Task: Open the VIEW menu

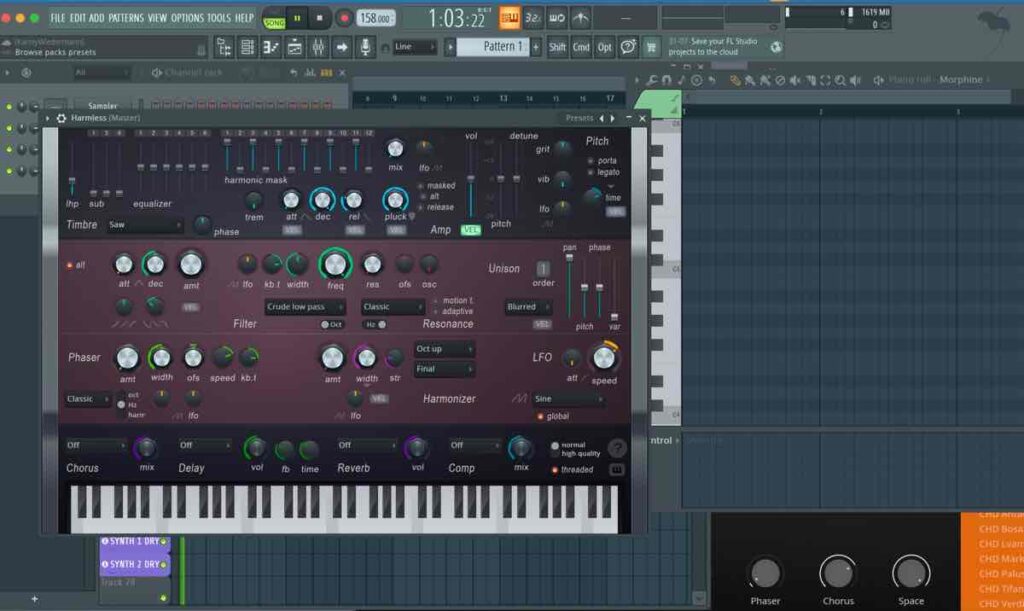Action: point(157,18)
